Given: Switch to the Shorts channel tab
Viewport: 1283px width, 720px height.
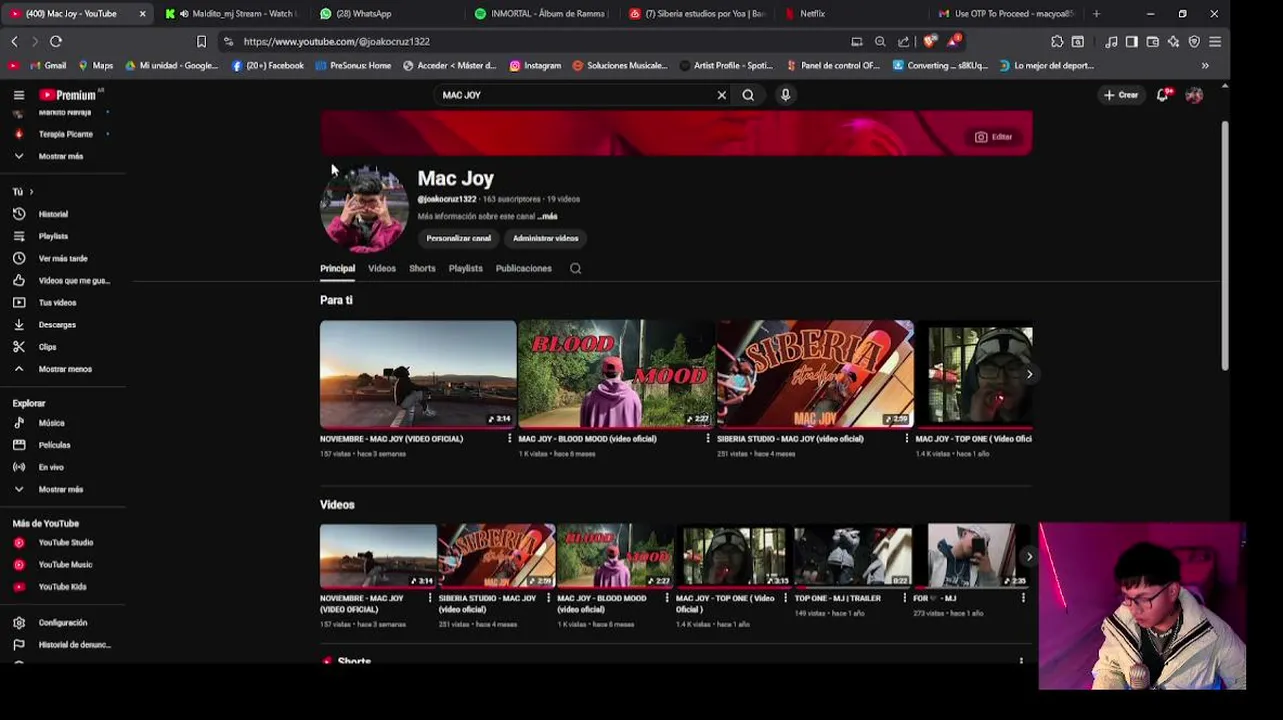Looking at the screenshot, I should (x=422, y=268).
